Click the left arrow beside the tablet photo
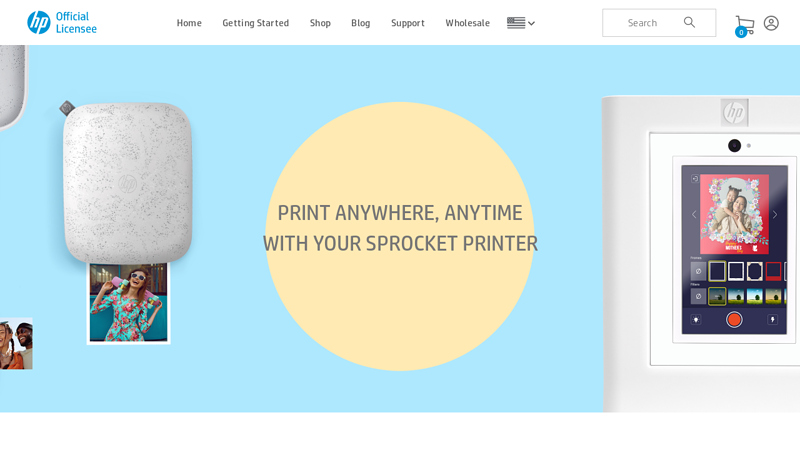Image resolution: width=800 pixels, height=450 pixels. (693, 214)
